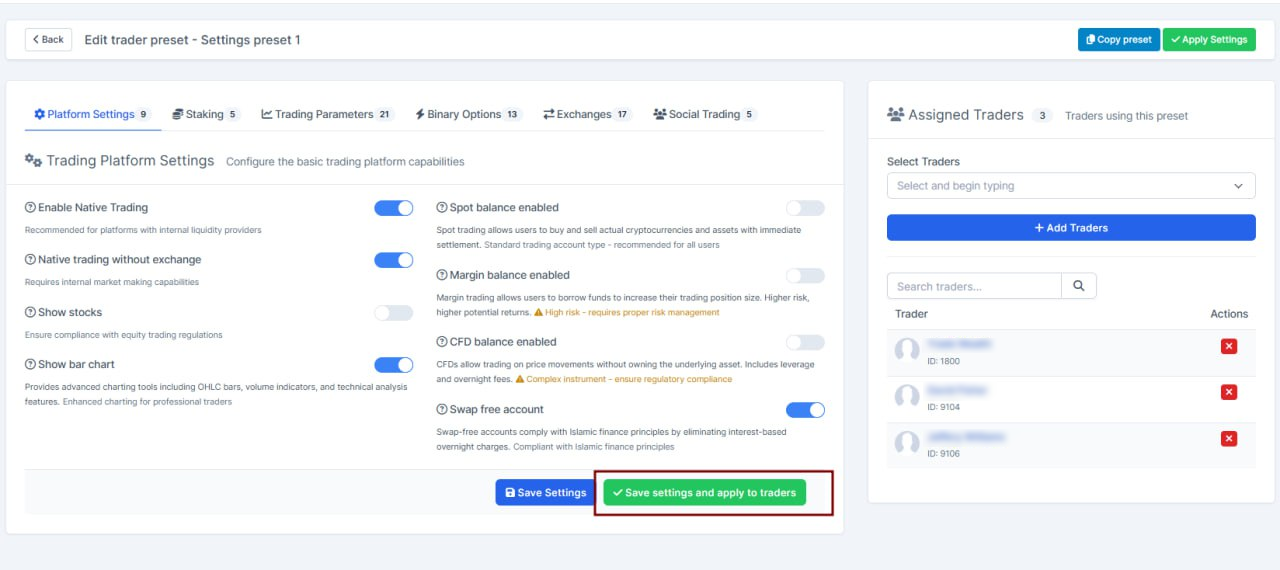Screen dimensions: 1280x570
Task: Remove trader with ID 9106
Action: tap(1229, 438)
